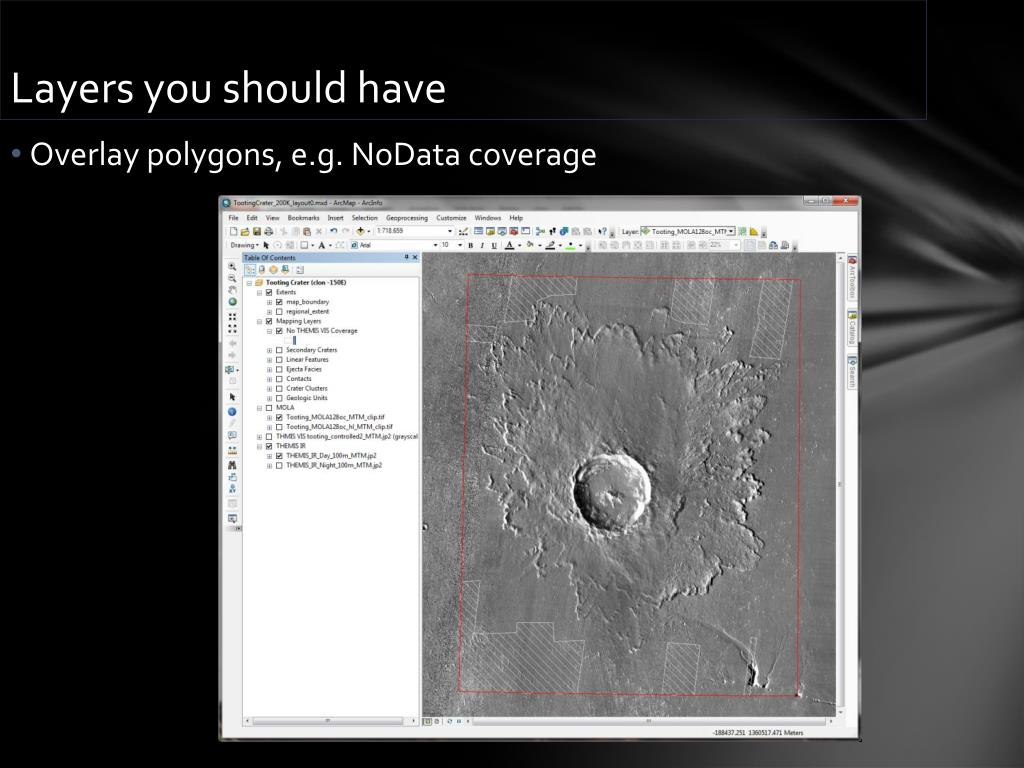Viewport: 1024px width, 768px height.
Task: Toggle map_boundary layer visibility
Action: [280, 302]
